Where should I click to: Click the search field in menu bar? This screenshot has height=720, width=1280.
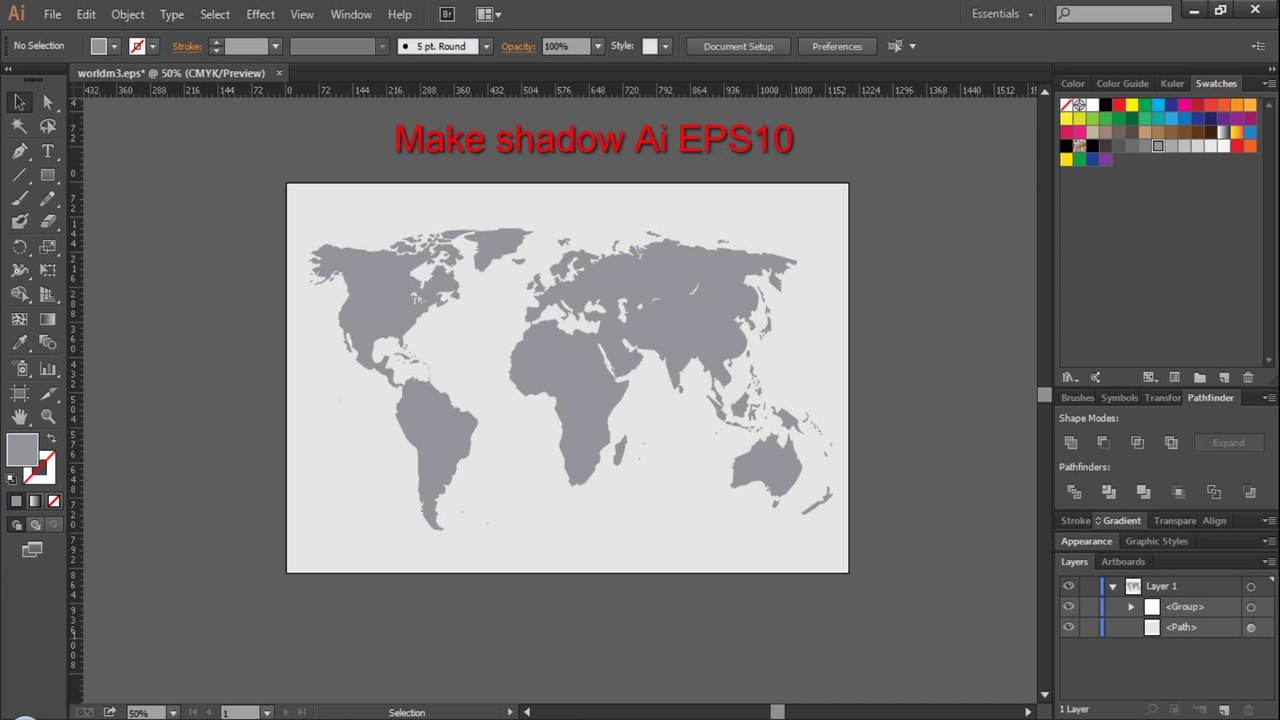click(x=1114, y=14)
